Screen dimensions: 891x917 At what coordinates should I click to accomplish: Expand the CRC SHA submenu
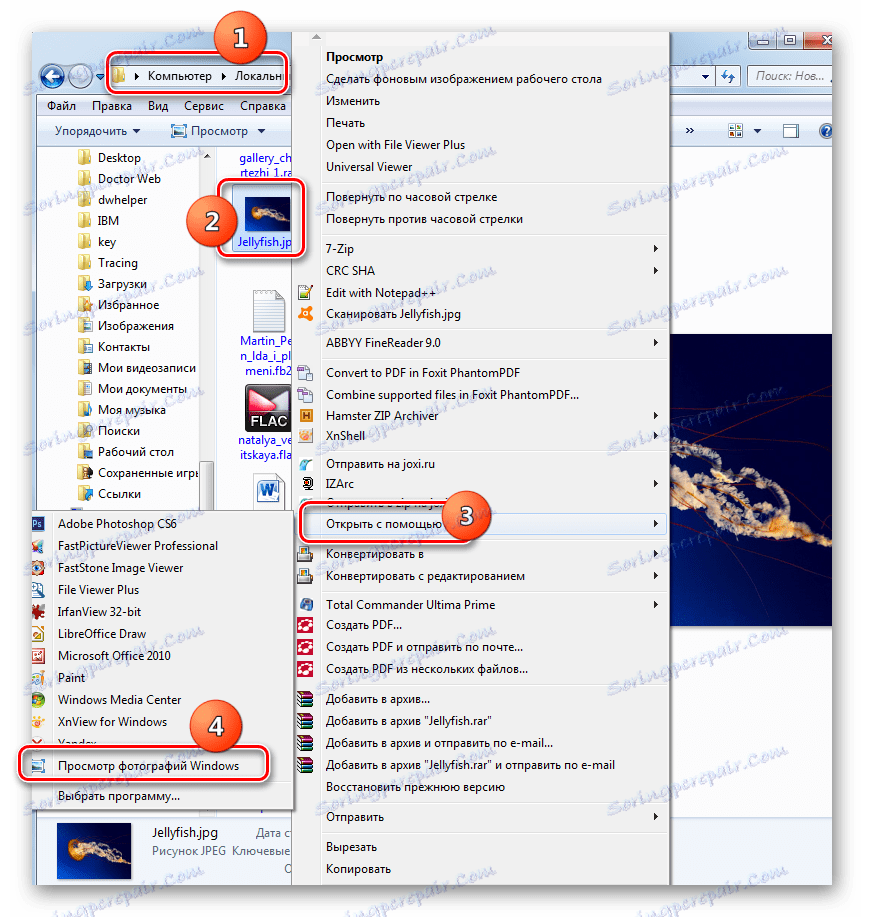(x=655, y=271)
